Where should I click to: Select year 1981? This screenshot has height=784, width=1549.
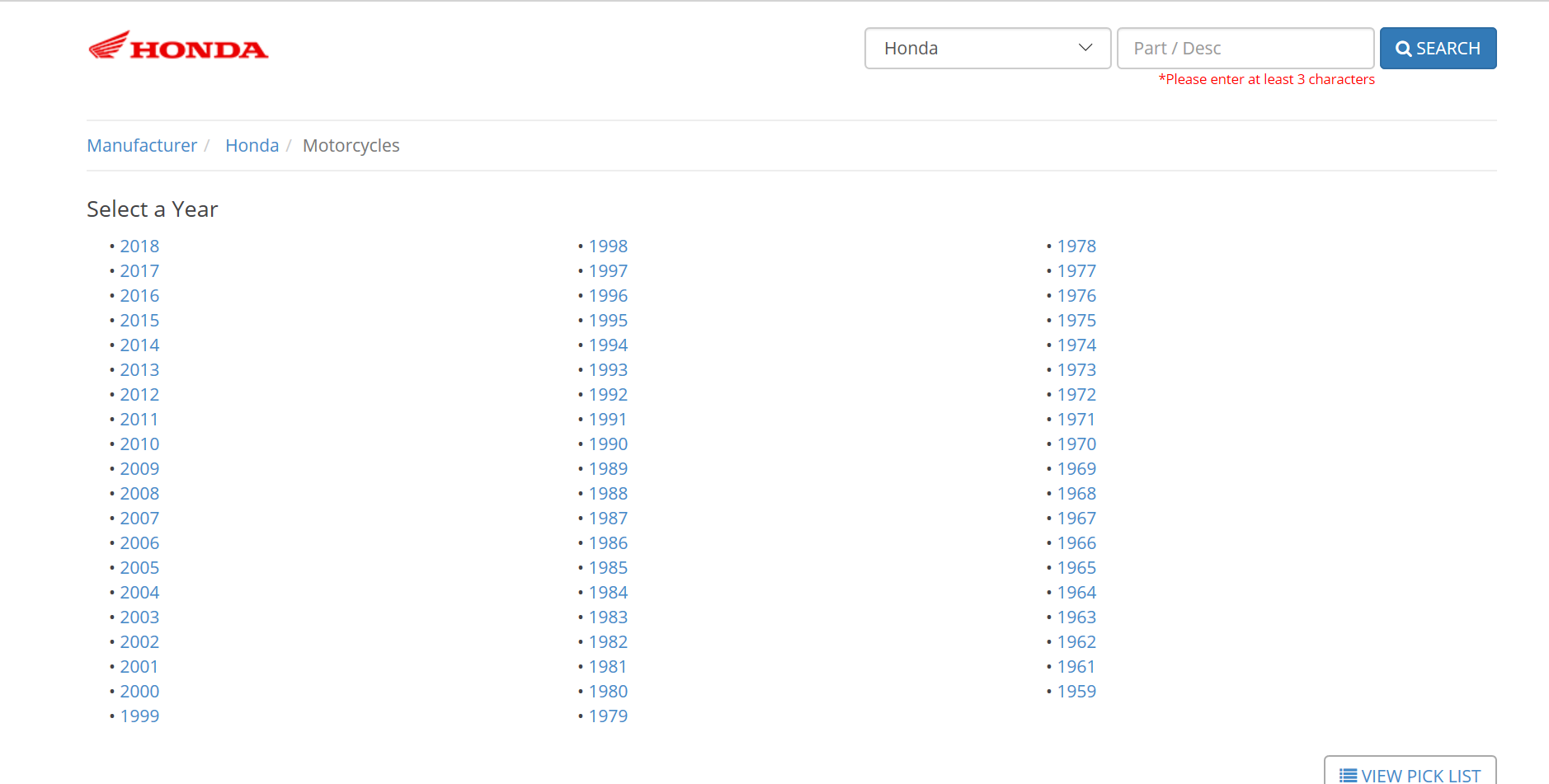coord(607,667)
